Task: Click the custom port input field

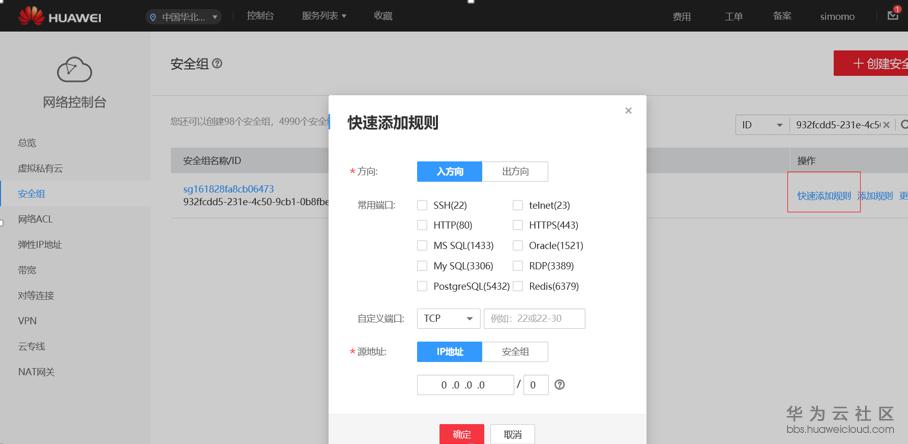Action: pos(534,318)
